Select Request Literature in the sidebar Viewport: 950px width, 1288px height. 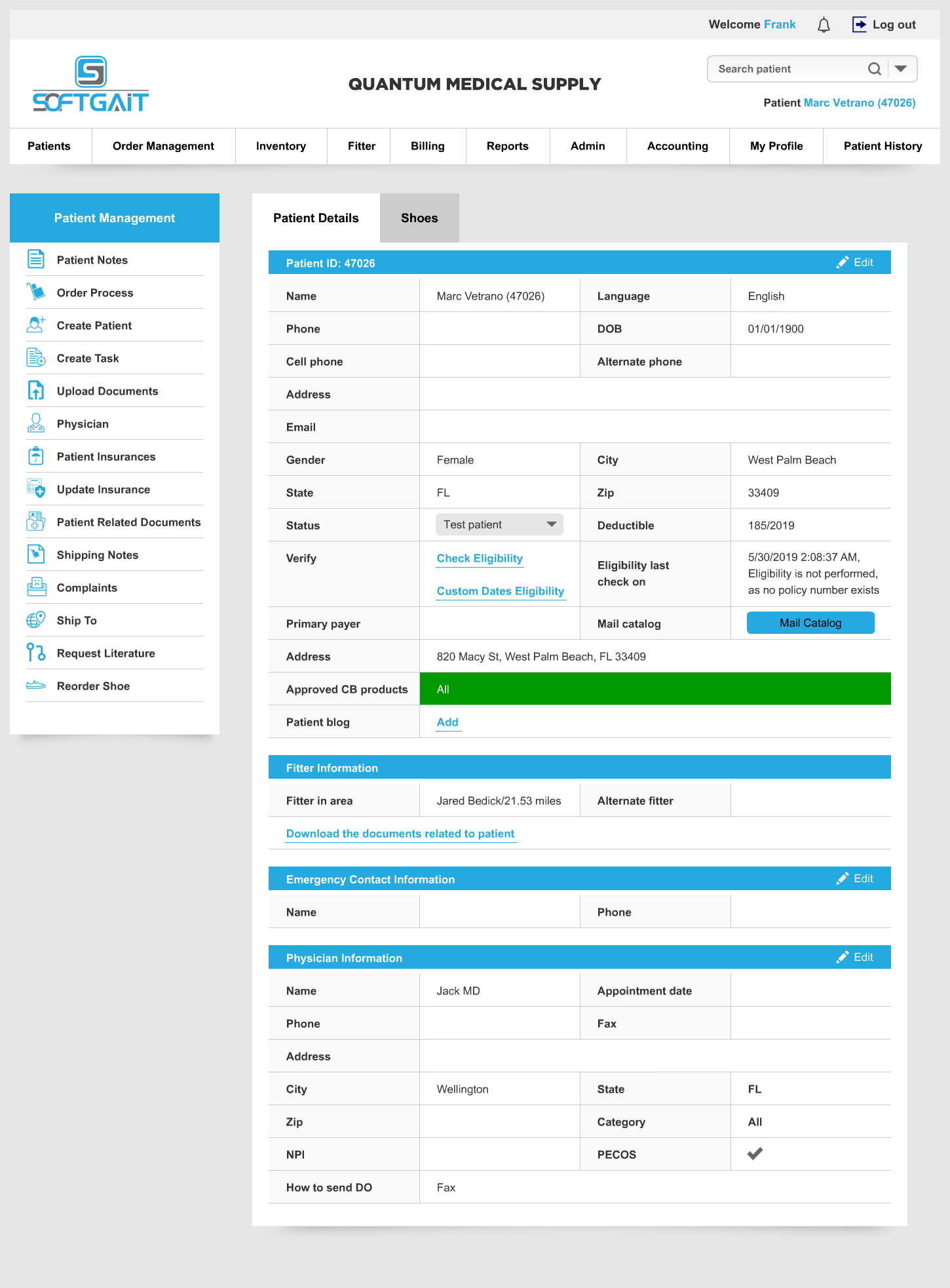pyautogui.click(x=106, y=654)
